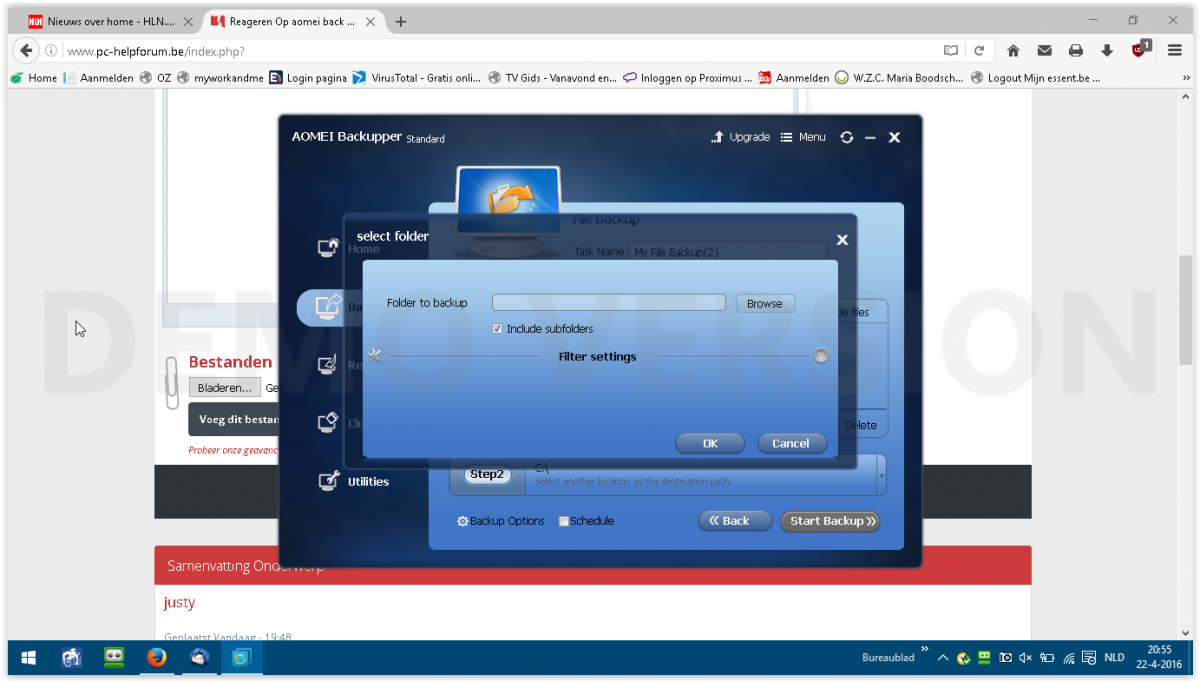Click the muted volume icon in system tray
The image size is (1200, 682).
pos(1026,658)
